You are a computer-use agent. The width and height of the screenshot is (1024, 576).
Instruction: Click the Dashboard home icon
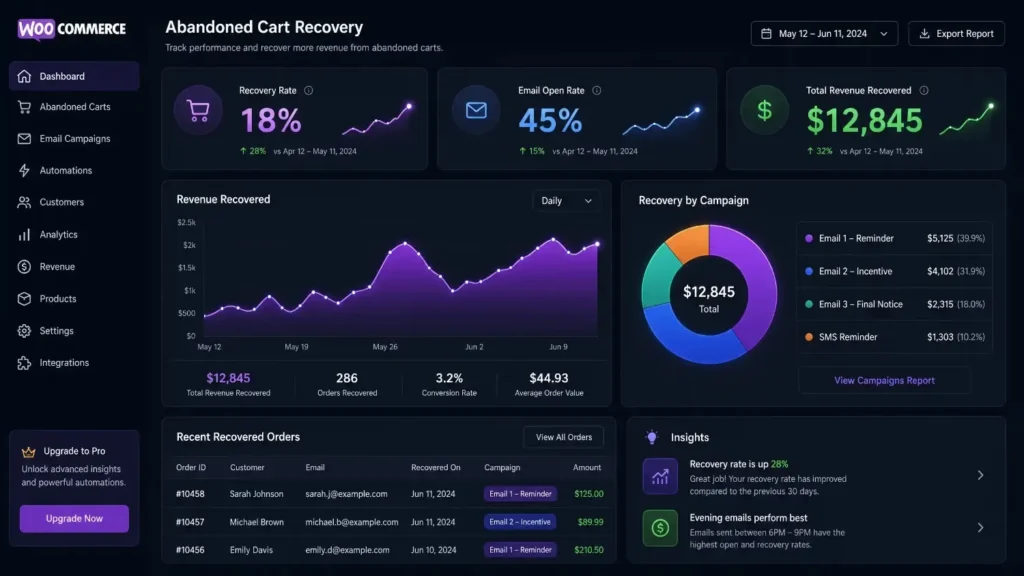click(x=24, y=76)
